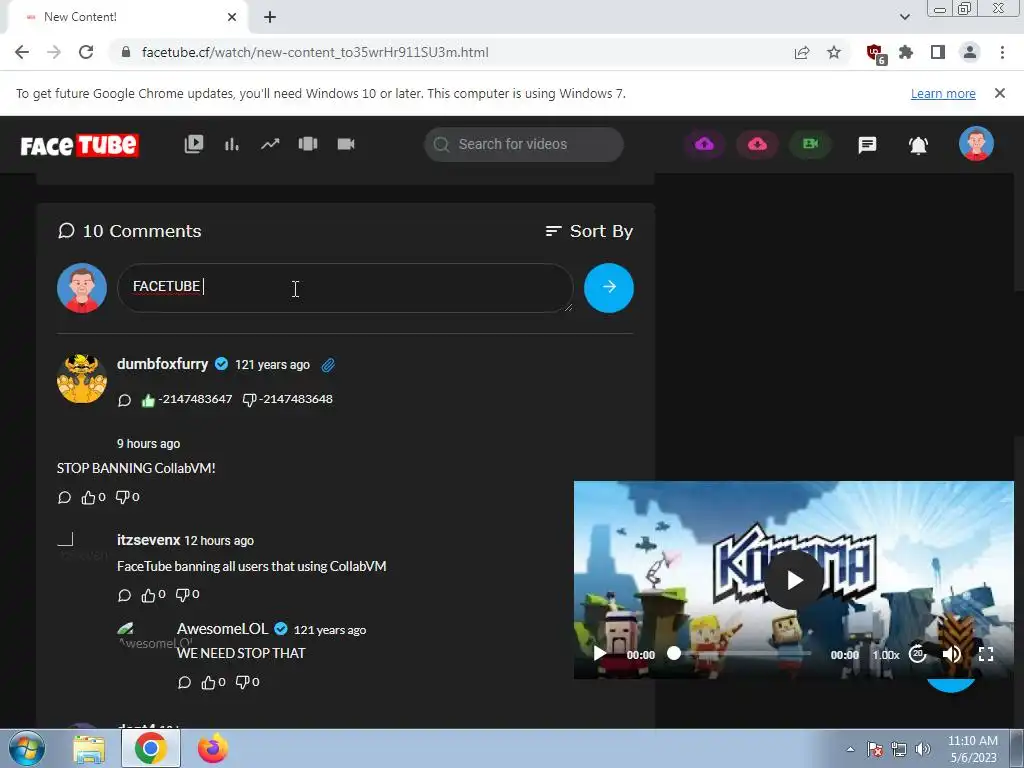
Task: Open dumbfoxfurry's profile name
Action: pos(163,364)
